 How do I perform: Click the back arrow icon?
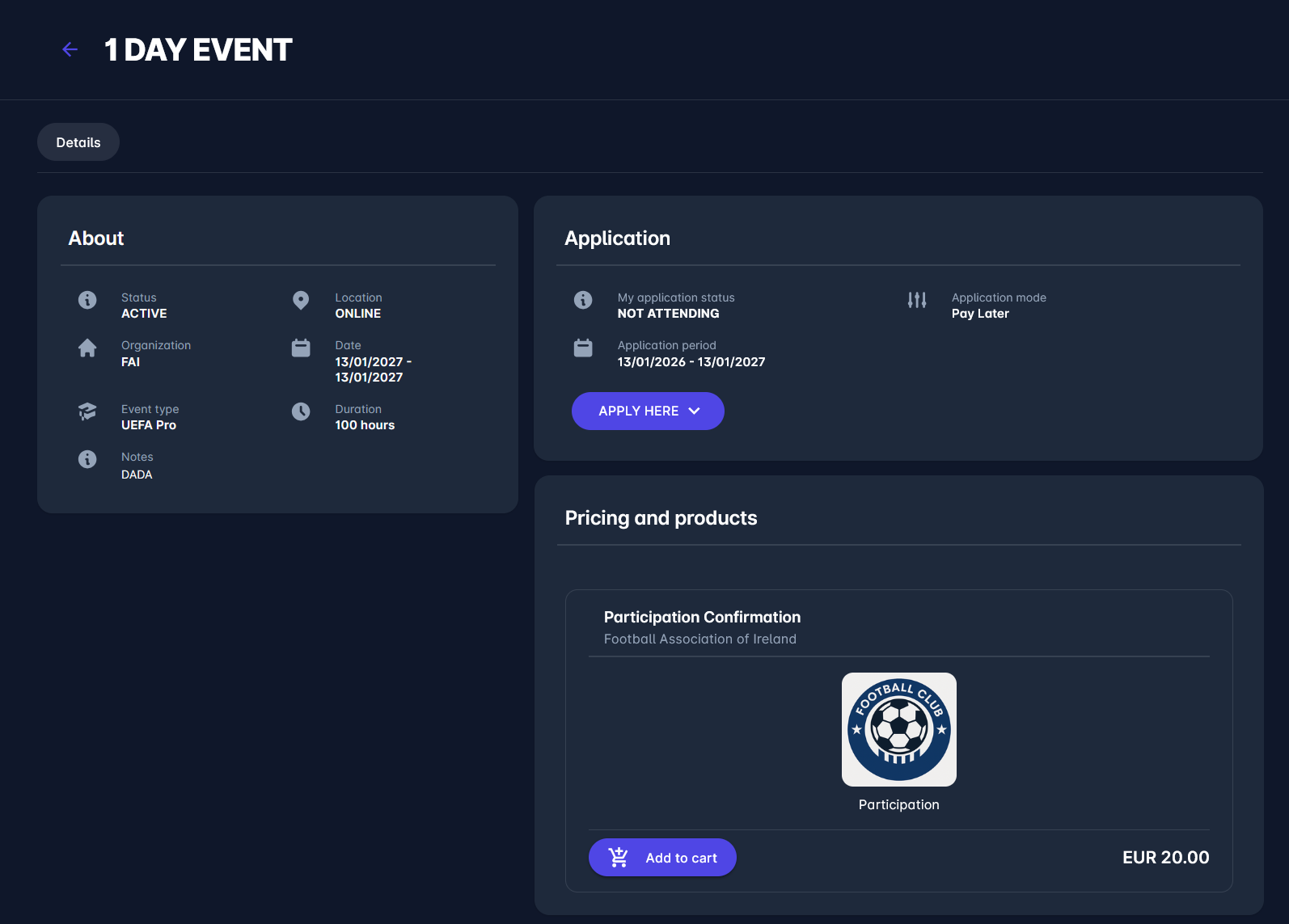[x=70, y=50]
